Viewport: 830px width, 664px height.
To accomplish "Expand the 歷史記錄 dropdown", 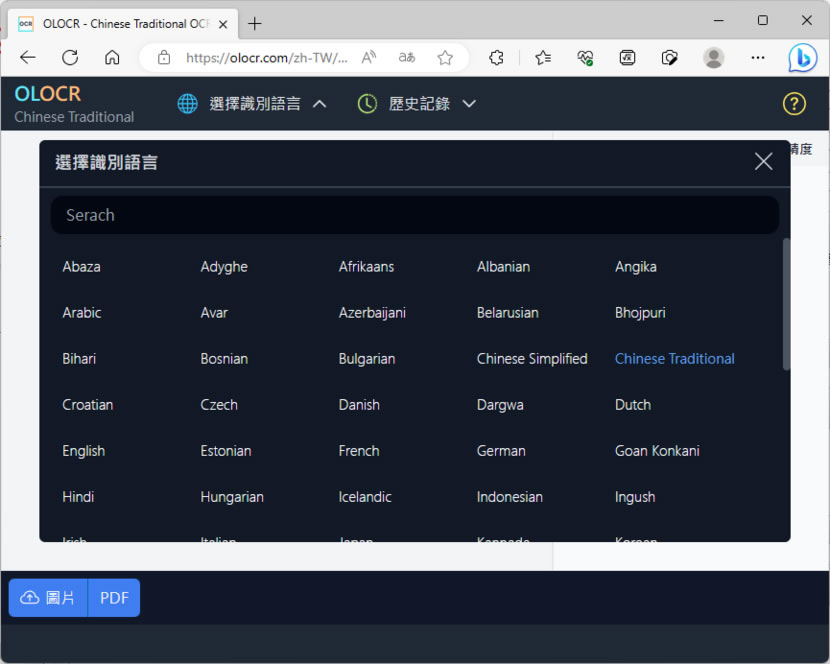I will pos(469,104).
